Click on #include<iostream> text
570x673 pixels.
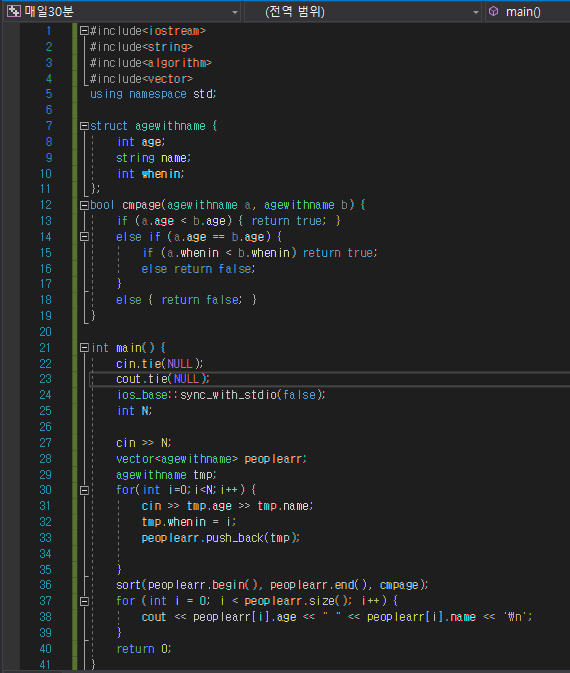click(148, 31)
